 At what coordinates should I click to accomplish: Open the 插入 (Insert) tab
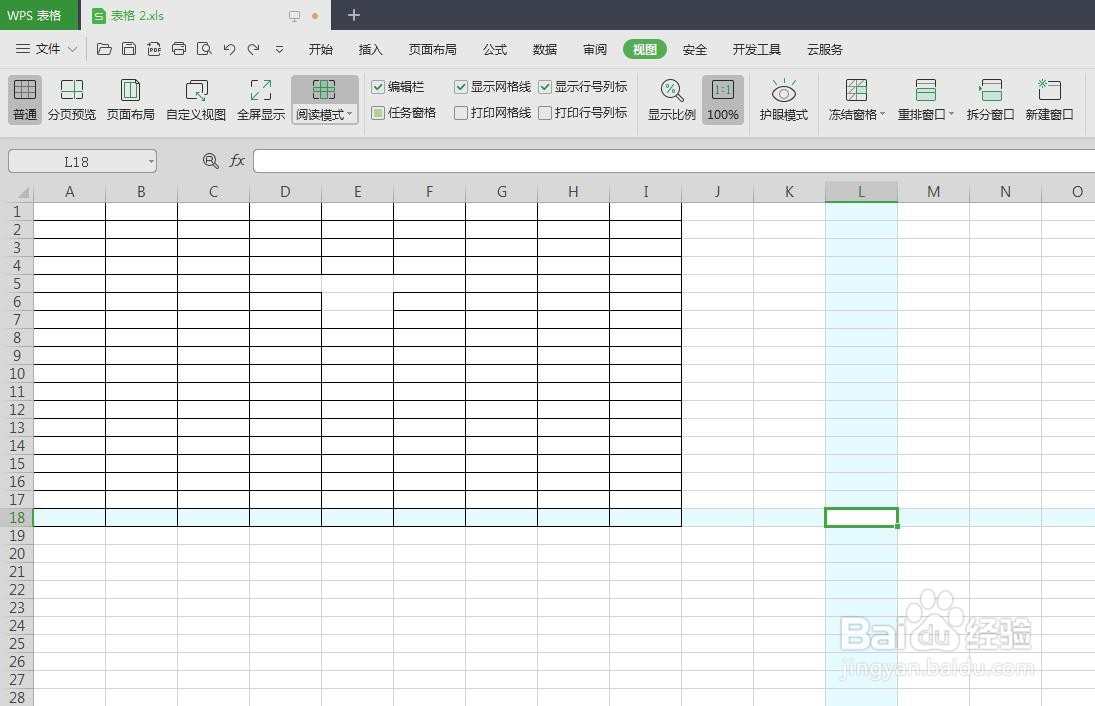tap(370, 49)
